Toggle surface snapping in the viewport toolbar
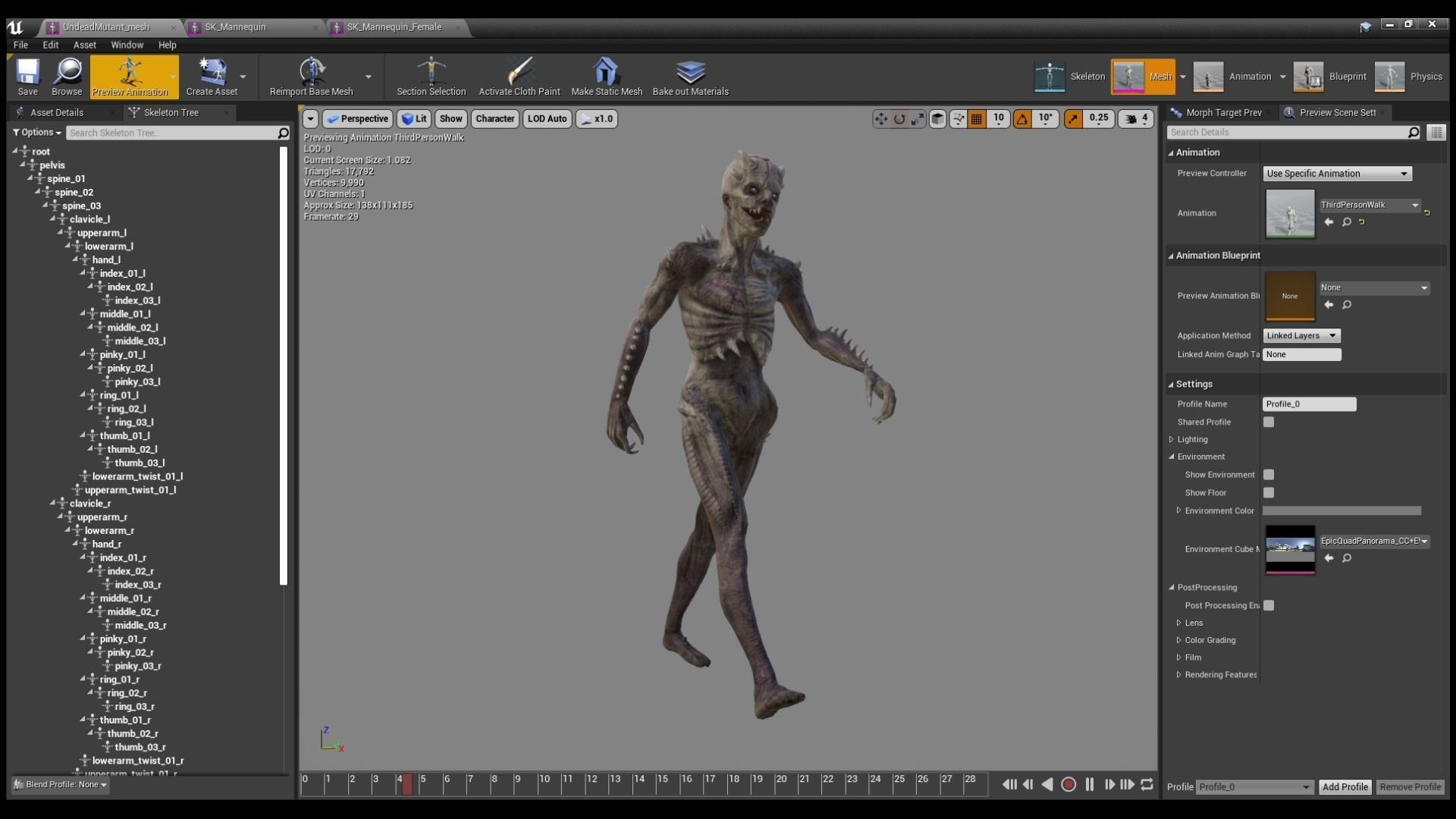Viewport: 1456px width, 819px height. (x=959, y=119)
